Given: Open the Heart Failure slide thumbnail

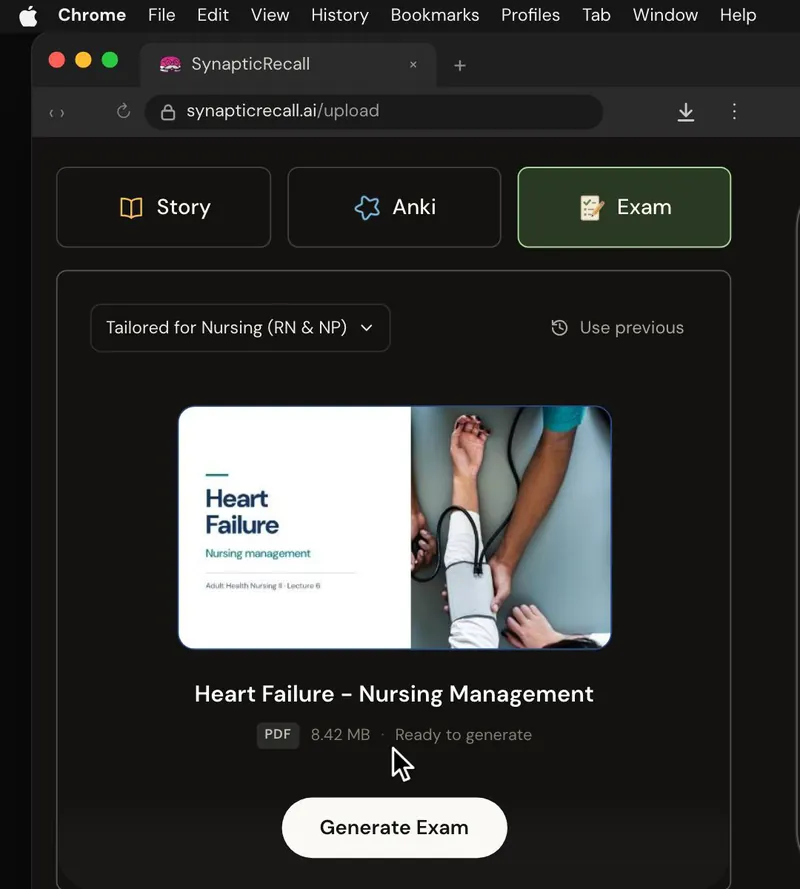Looking at the screenshot, I should (x=395, y=527).
